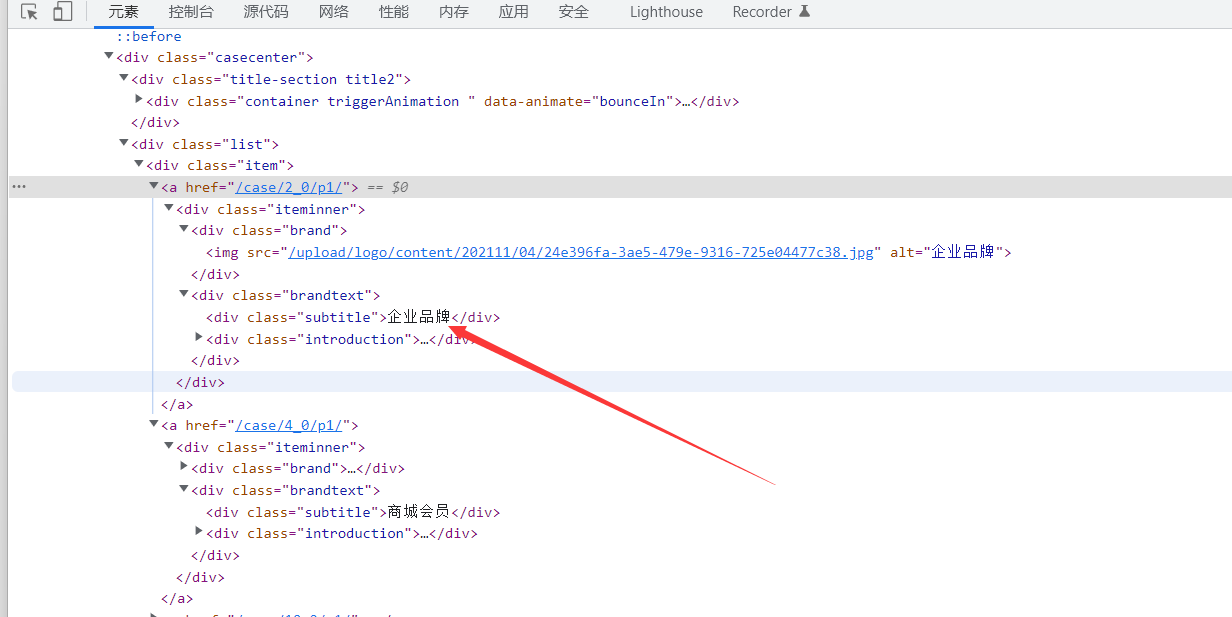Click the /case/2_0/p1/ href link

point(290,186)
